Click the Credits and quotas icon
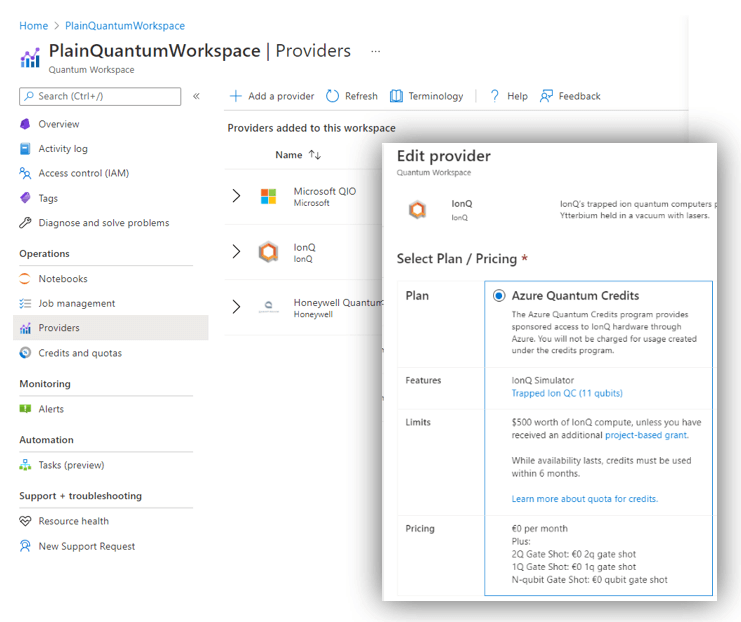741x622 pixels. [25, 353]
